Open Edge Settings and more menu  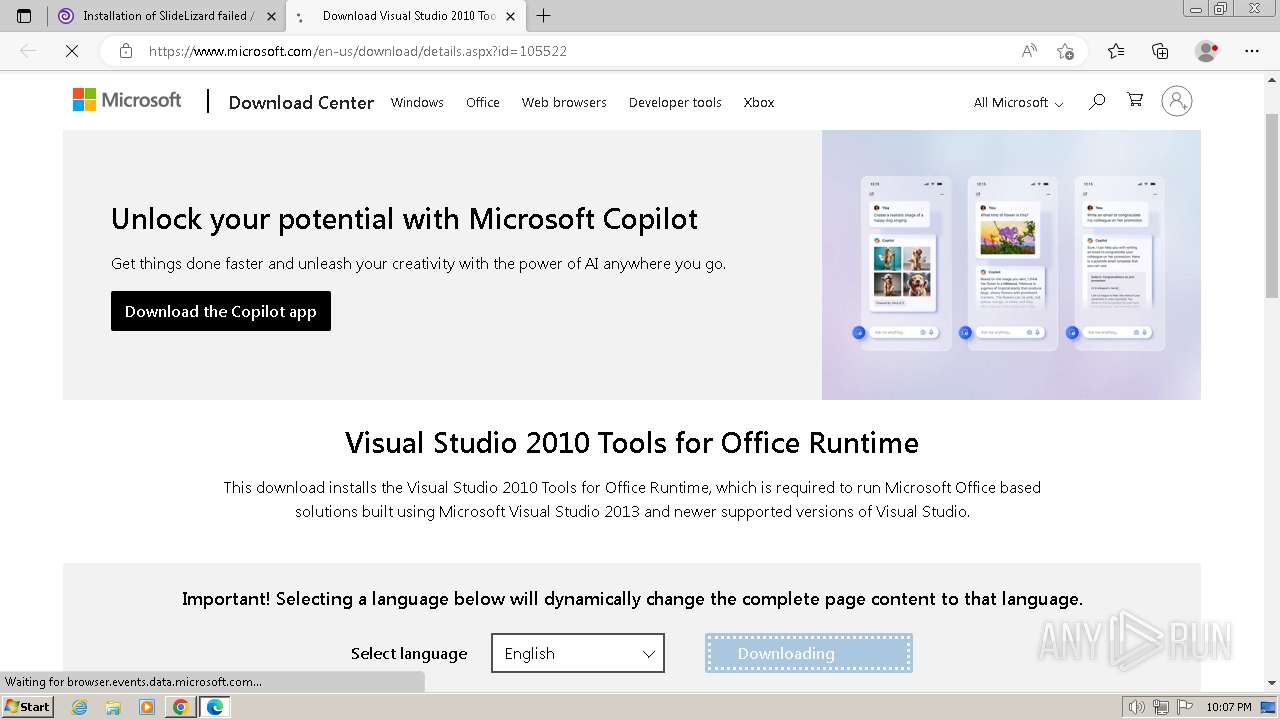(1251, 51)
